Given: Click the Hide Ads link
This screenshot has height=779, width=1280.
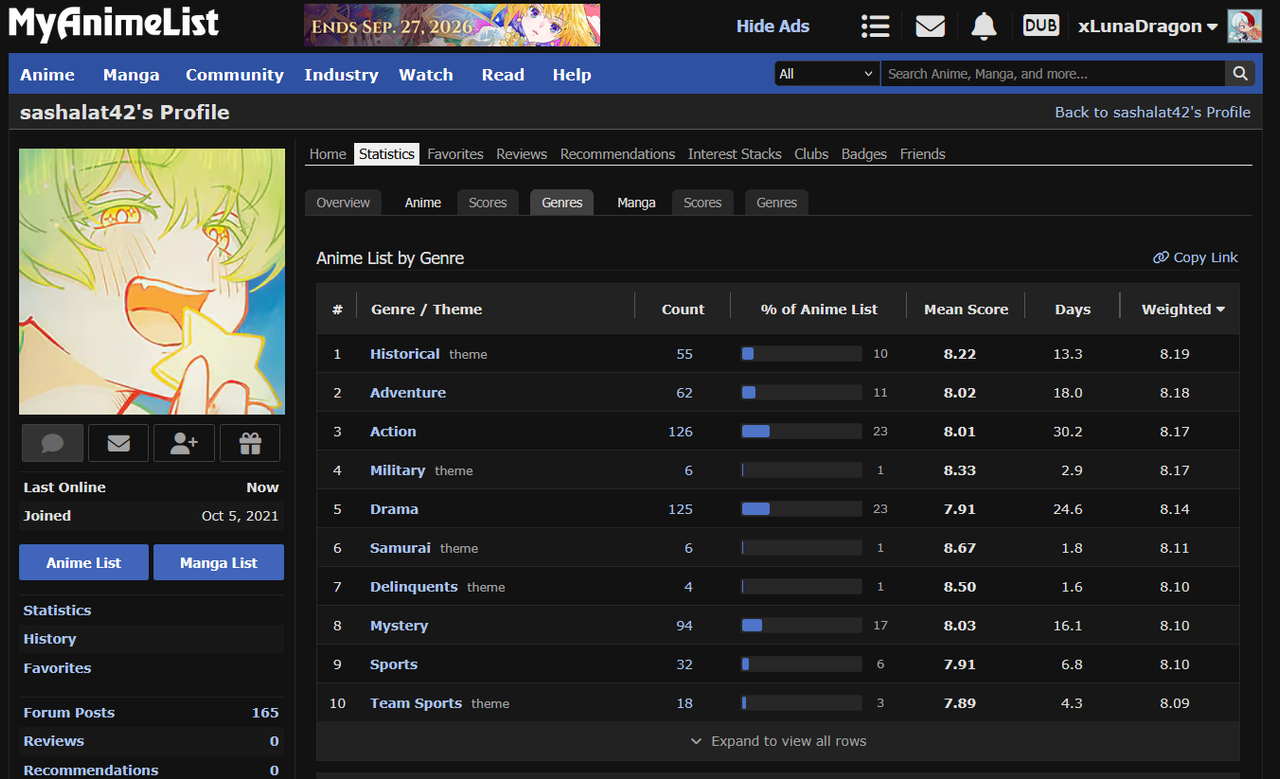Looking at the screenshot, I should (773, 26).
